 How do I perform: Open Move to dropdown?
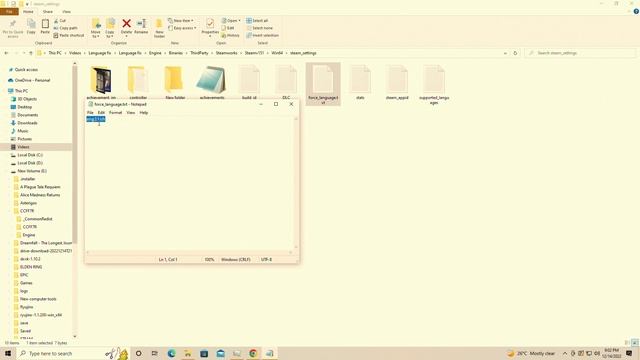click(x=96, y=28)
